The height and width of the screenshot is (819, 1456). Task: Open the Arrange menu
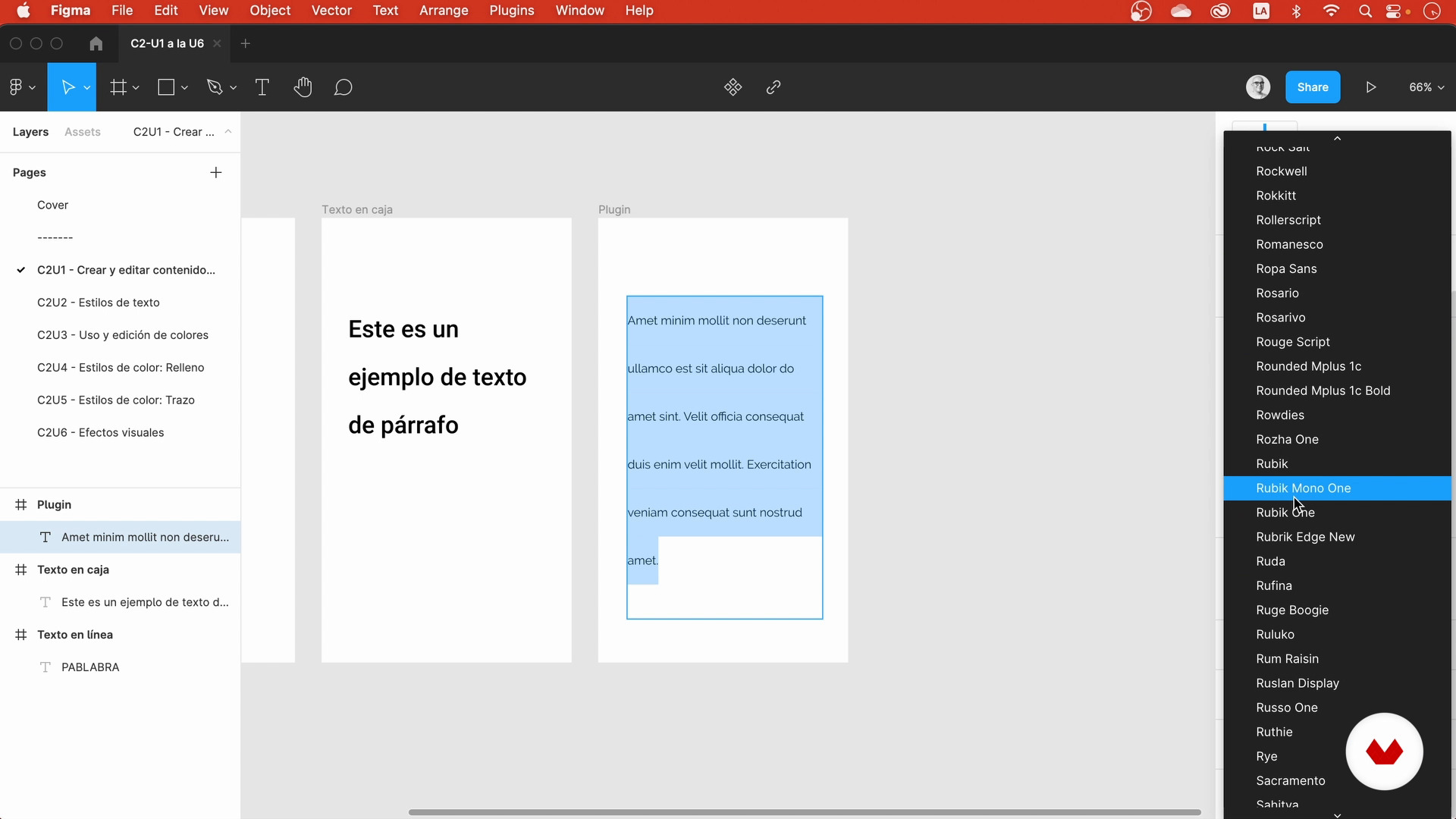(444, 11)
